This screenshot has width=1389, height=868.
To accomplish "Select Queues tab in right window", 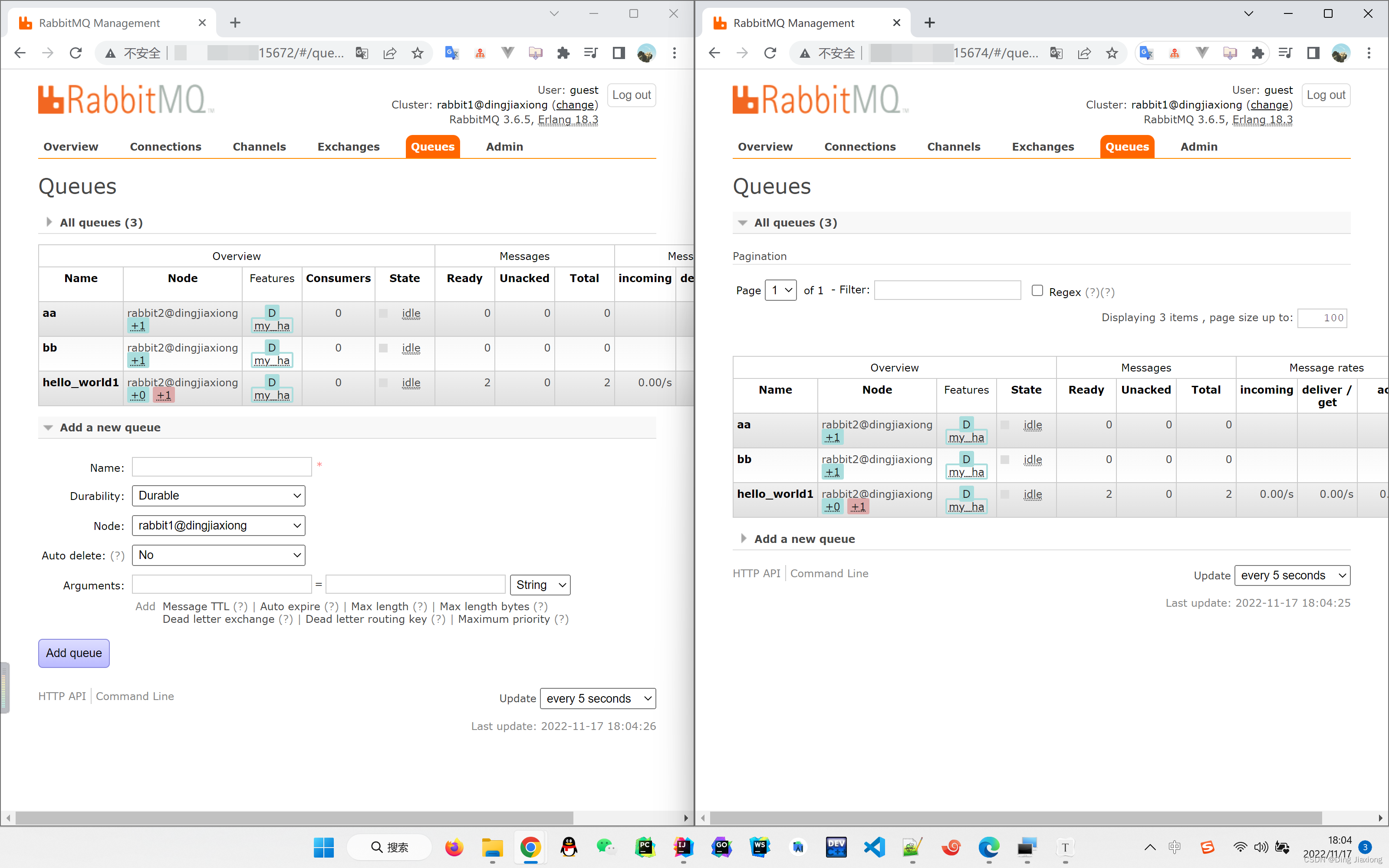I will point(1127,147).
